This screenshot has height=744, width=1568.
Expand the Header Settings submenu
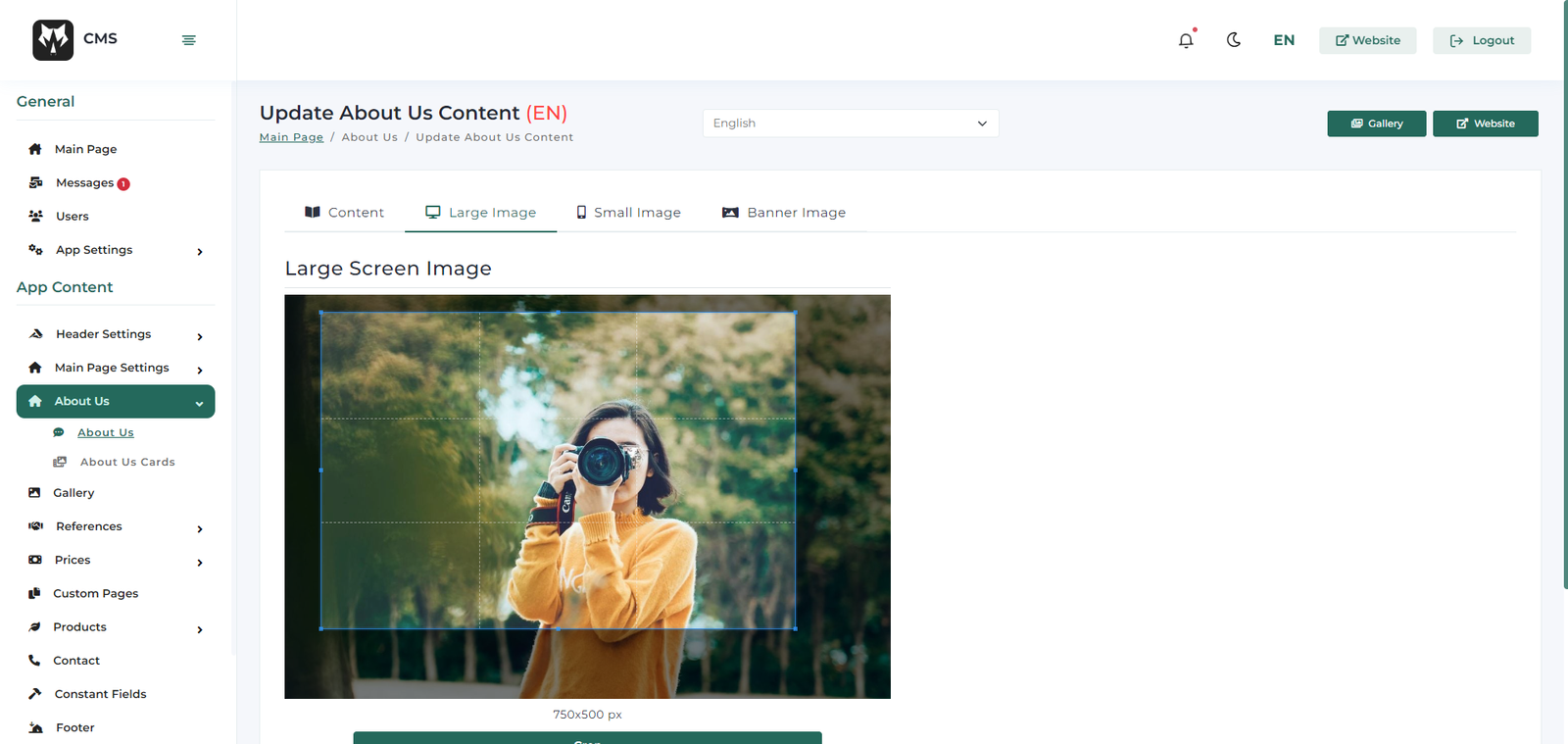point(199,335)
